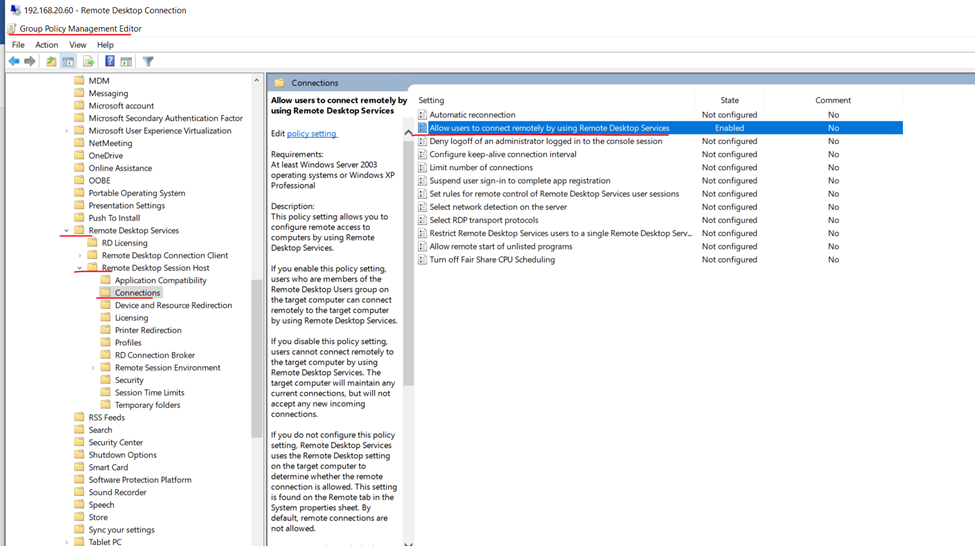This screenshot has height=546, width=975.
Task: Click the Filter funnel icon in the toolbar
Action: (x=148, y=62)
